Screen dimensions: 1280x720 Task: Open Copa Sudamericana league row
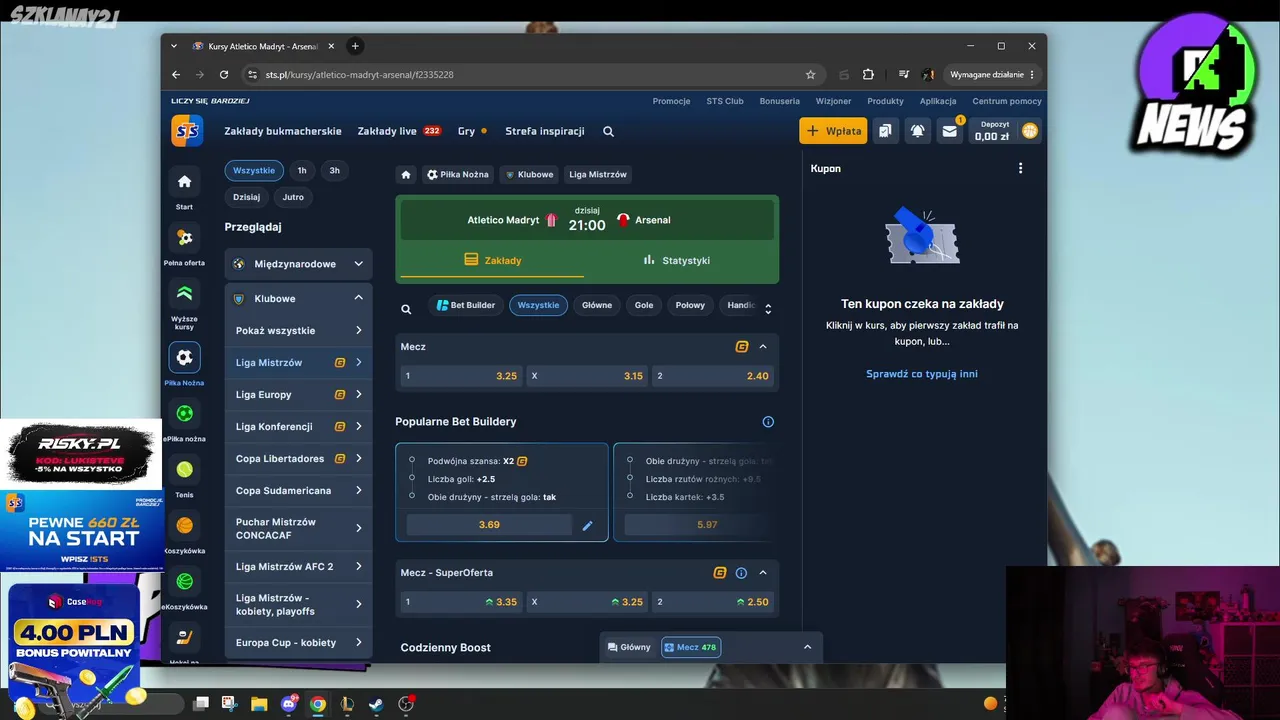(x=298, y=490)
